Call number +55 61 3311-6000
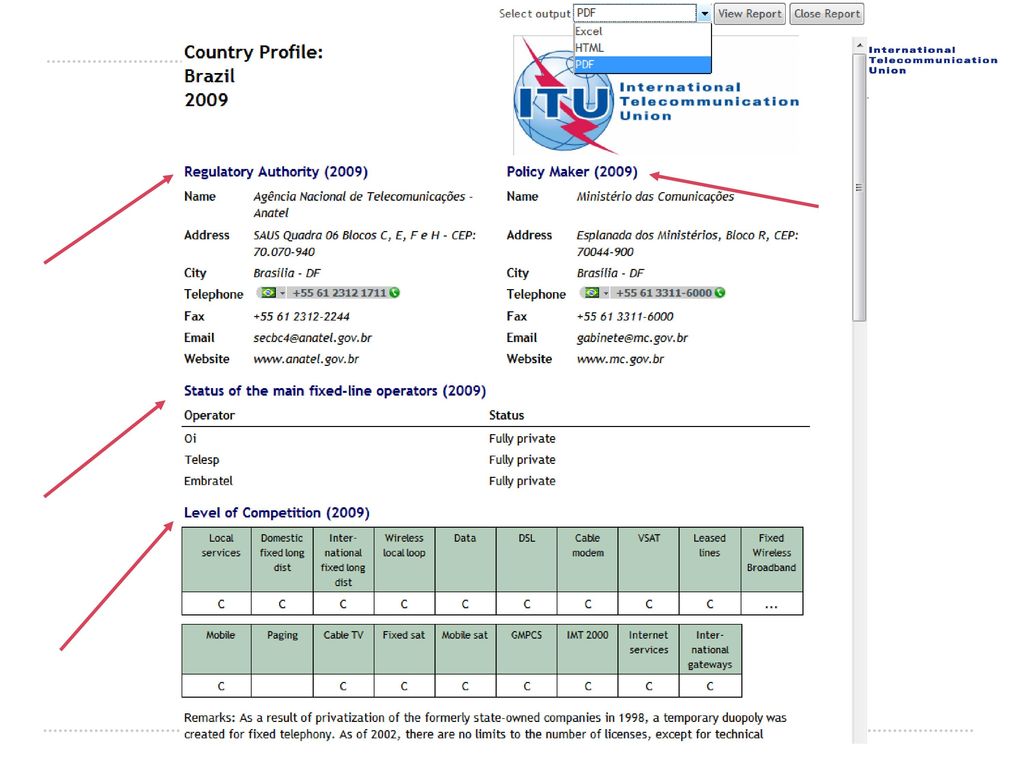 664,293
